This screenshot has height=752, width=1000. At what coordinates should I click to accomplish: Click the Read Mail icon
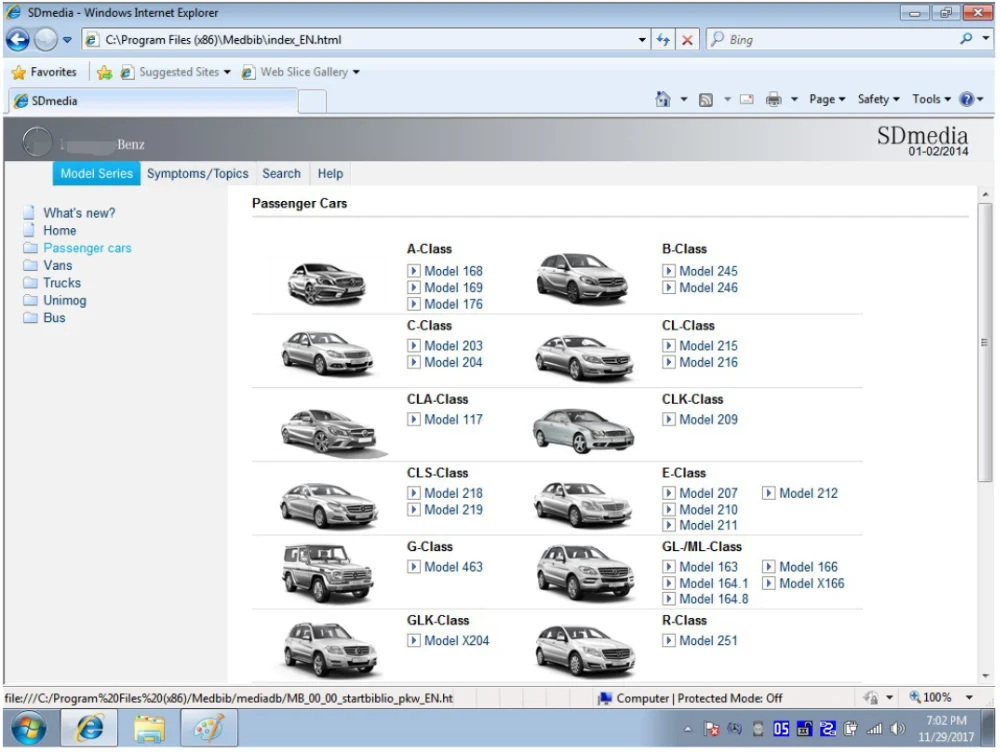coord(747,100)
